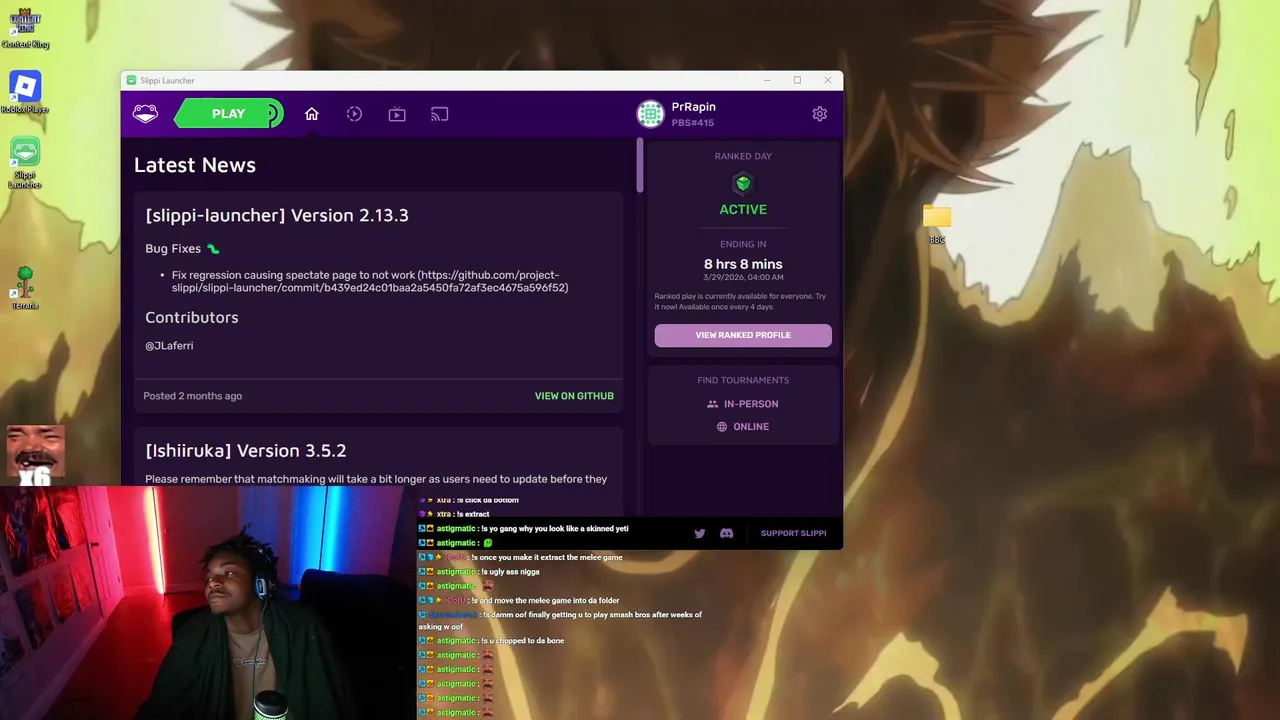Click the Slippi Launcher title bar text

pos(167,81)
